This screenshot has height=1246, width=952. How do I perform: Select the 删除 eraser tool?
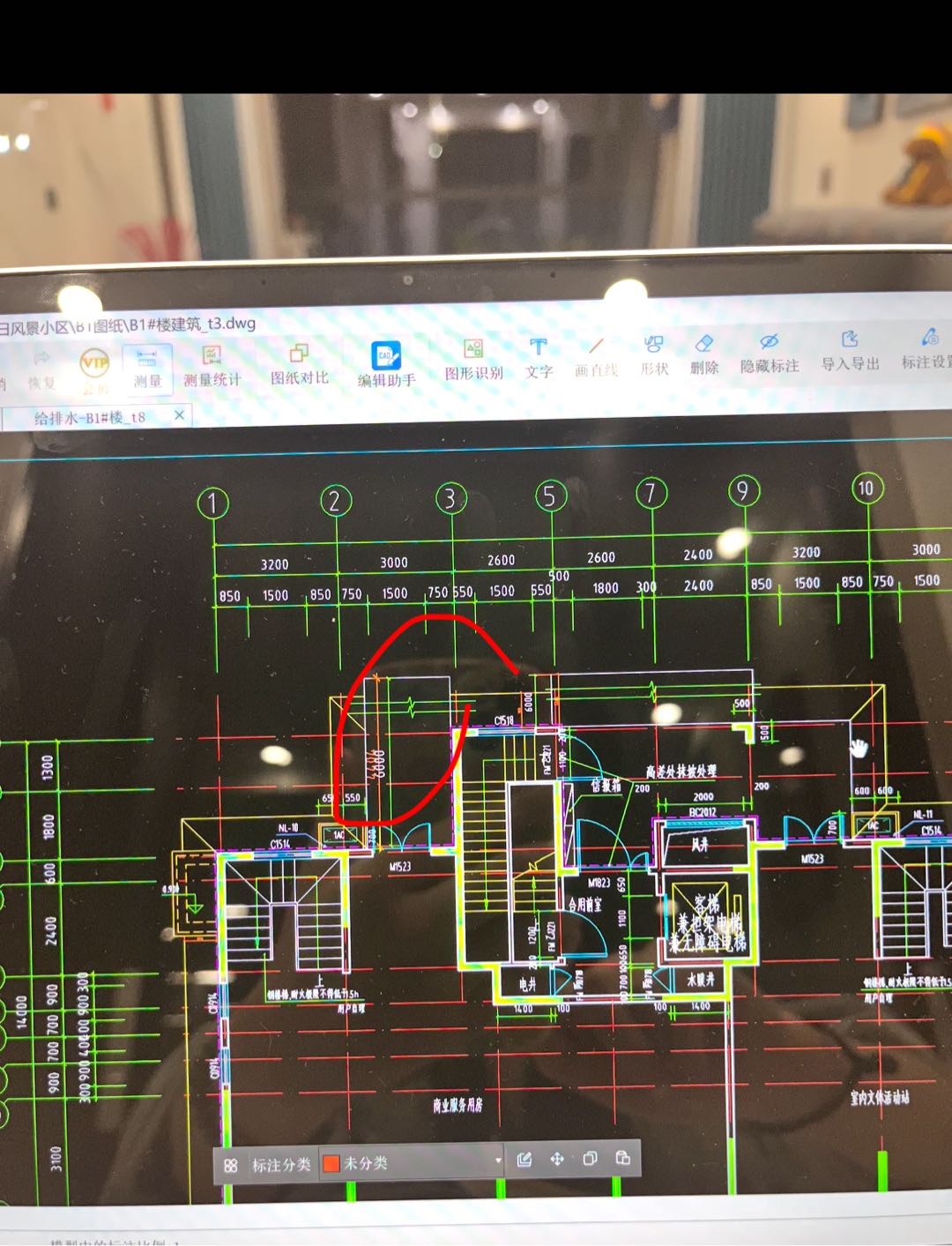pyautogui.click(x=704, y=354)
